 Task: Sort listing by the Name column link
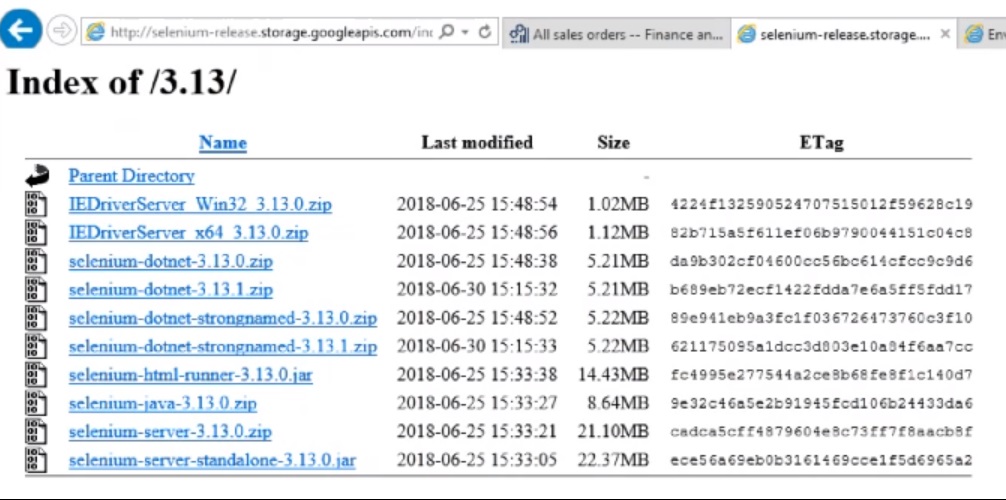point(223,142)
